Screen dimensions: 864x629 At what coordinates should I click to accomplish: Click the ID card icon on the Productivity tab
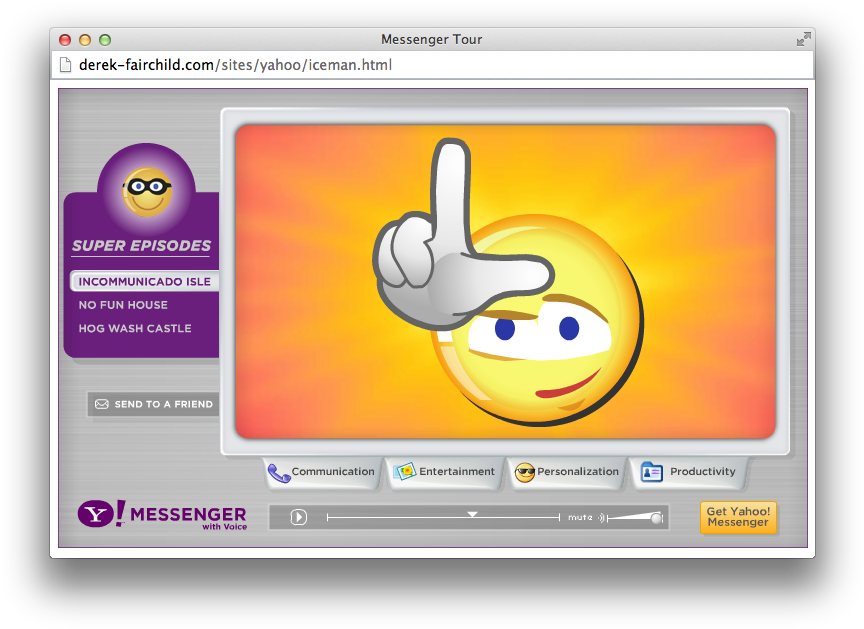(x=651, y=472)
